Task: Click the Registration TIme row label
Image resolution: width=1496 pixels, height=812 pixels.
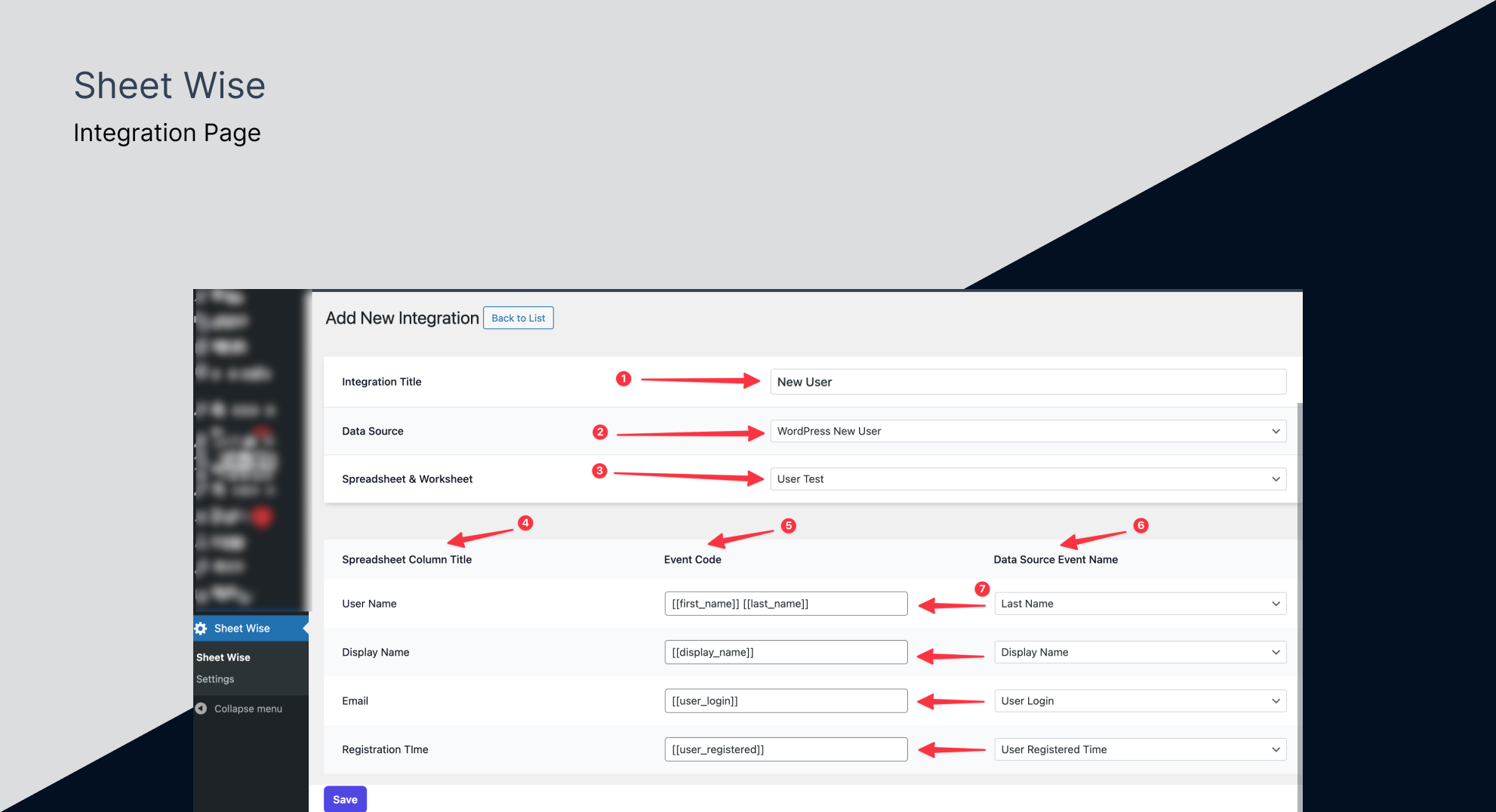Action: coord(385,749)
